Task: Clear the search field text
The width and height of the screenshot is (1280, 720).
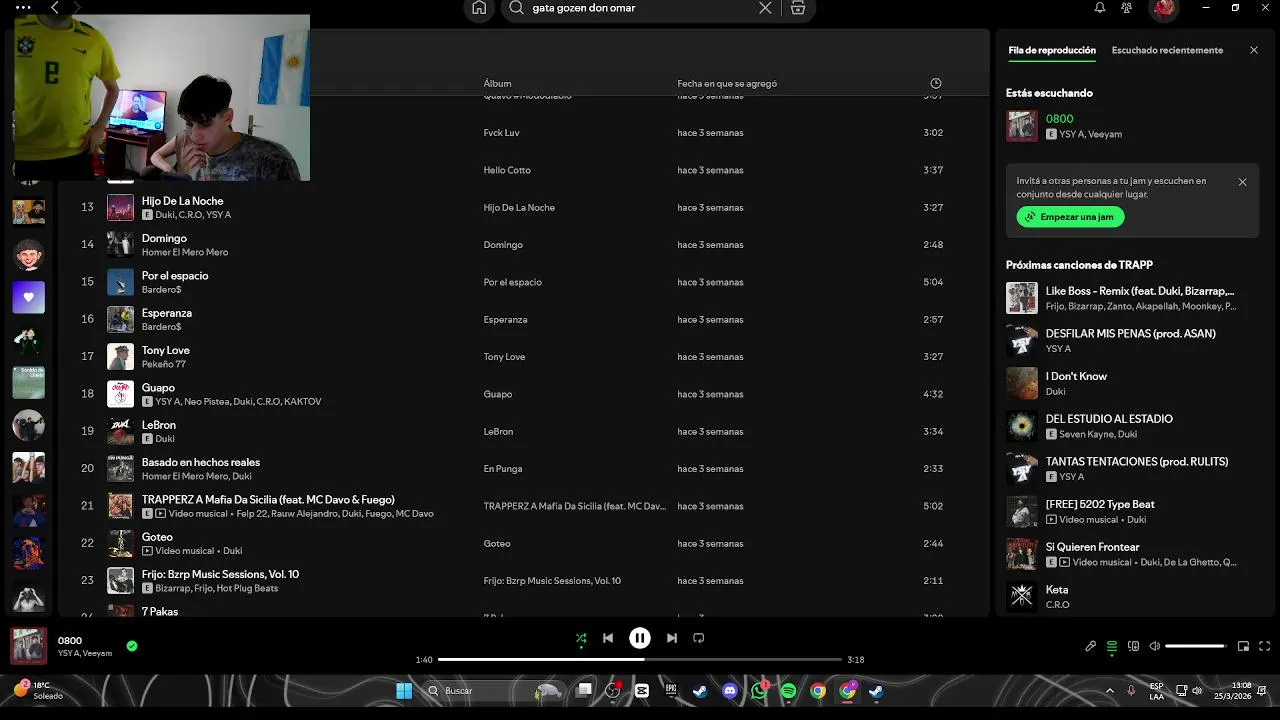Action: click(x=765, y=8)
